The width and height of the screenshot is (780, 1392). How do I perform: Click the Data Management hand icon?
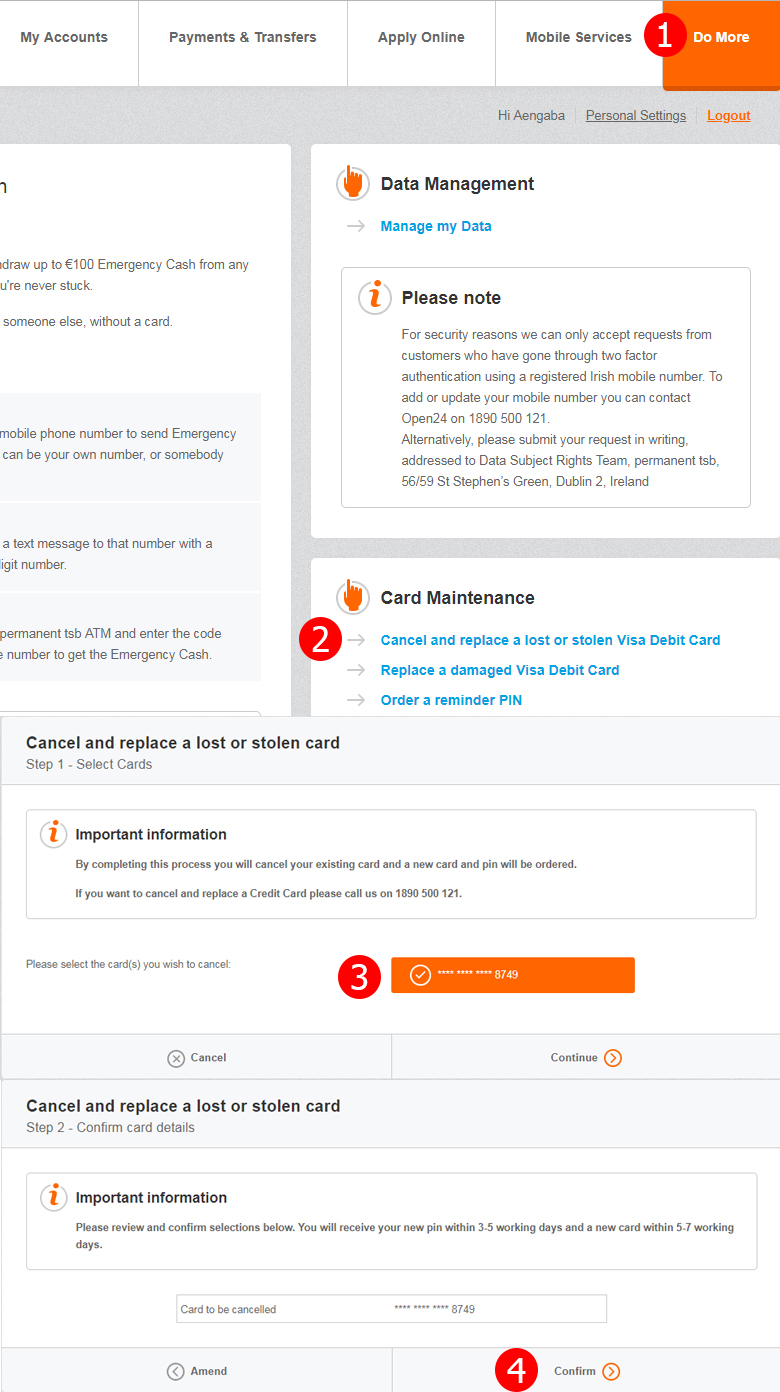click(x=353, y=183)
